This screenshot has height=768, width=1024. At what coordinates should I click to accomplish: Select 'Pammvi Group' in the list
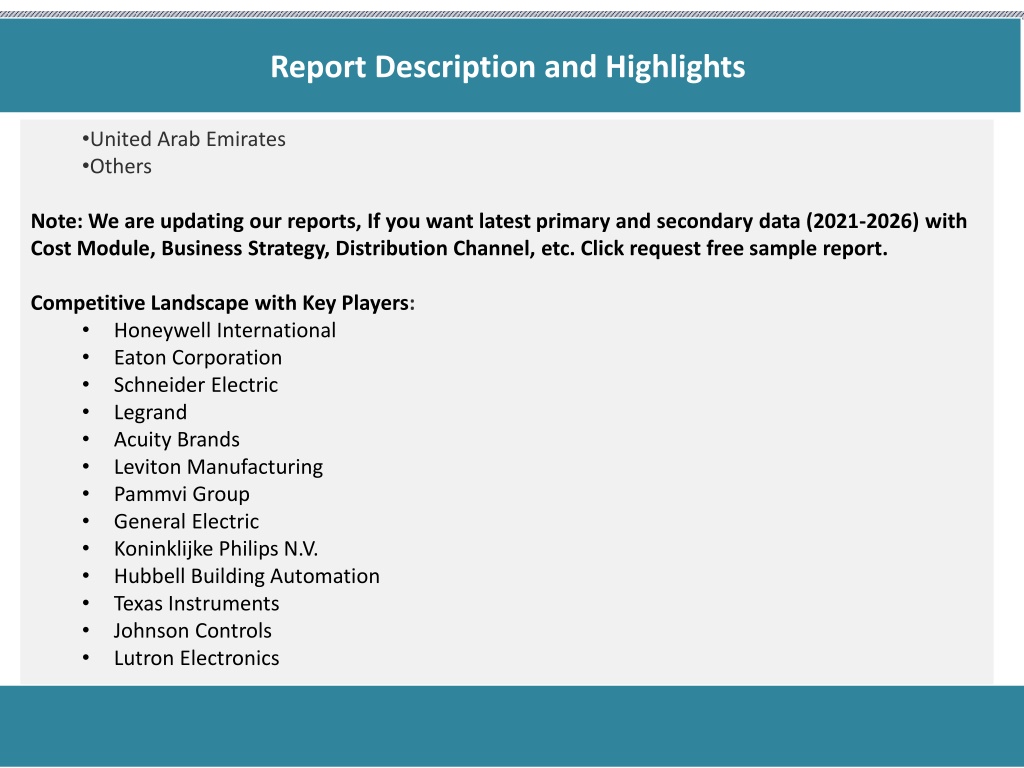point(182,494)
